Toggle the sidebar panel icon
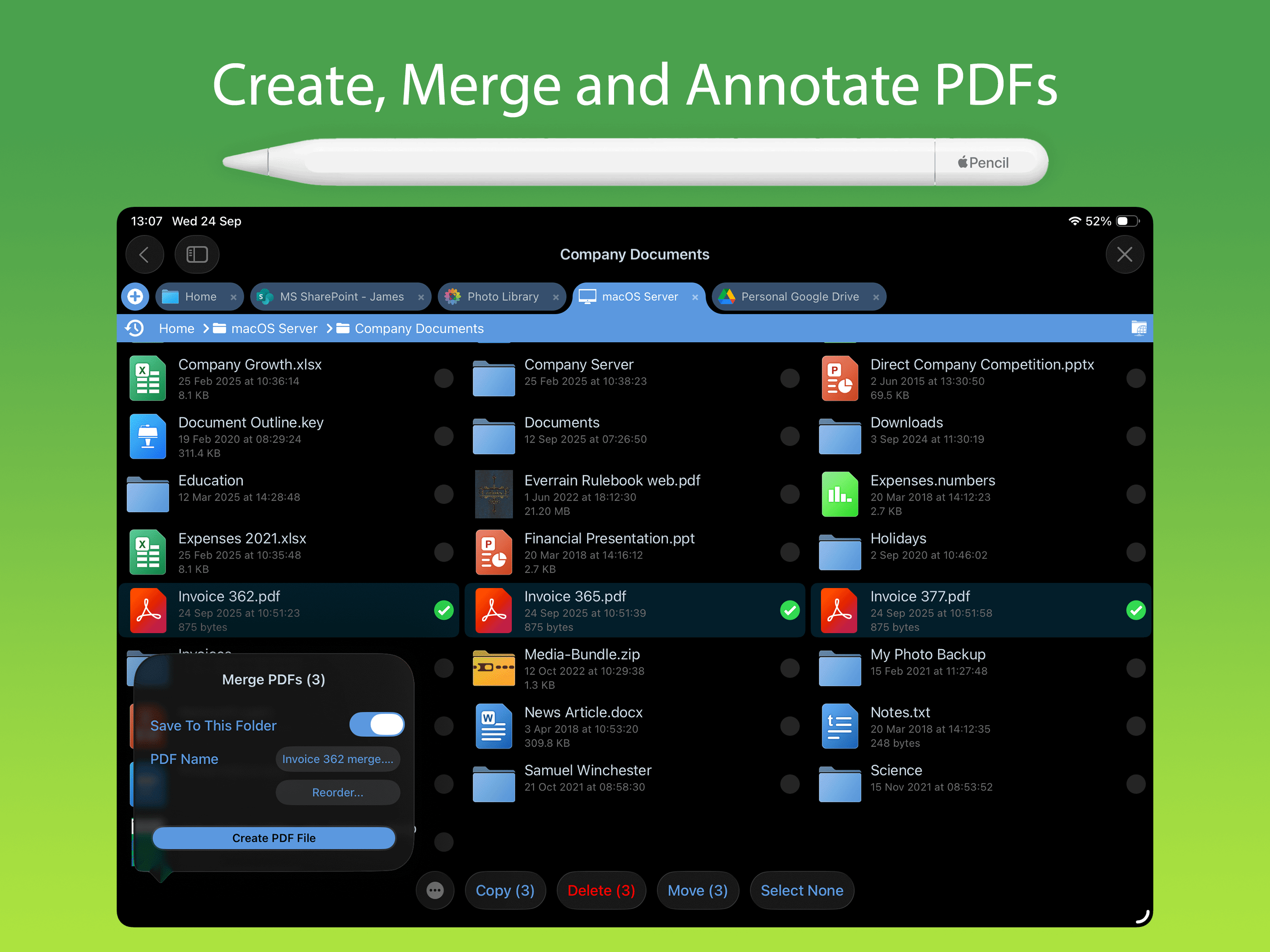This screenshot has height=952, width=1270. 197,254
